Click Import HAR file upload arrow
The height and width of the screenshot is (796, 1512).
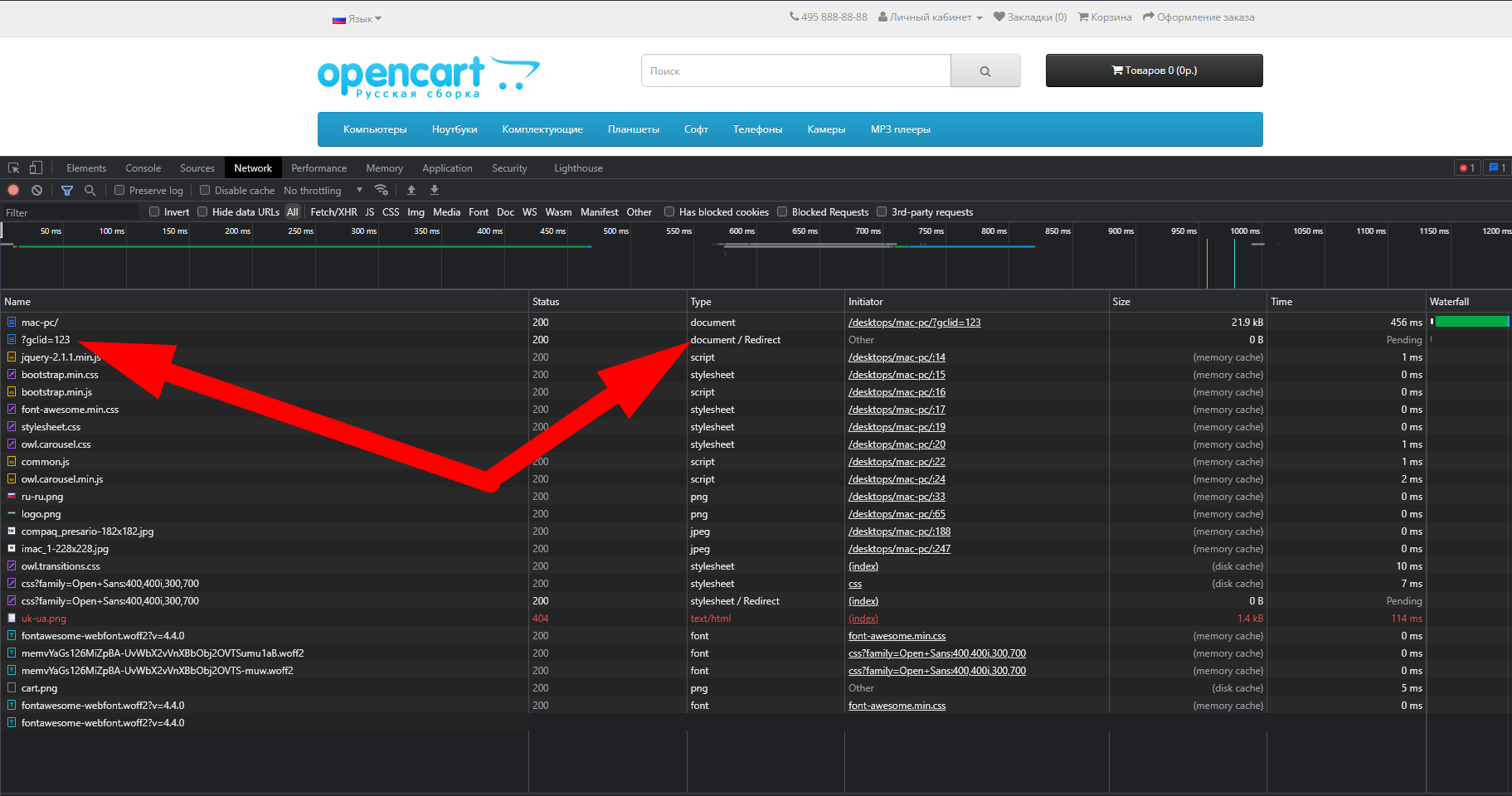411,190
